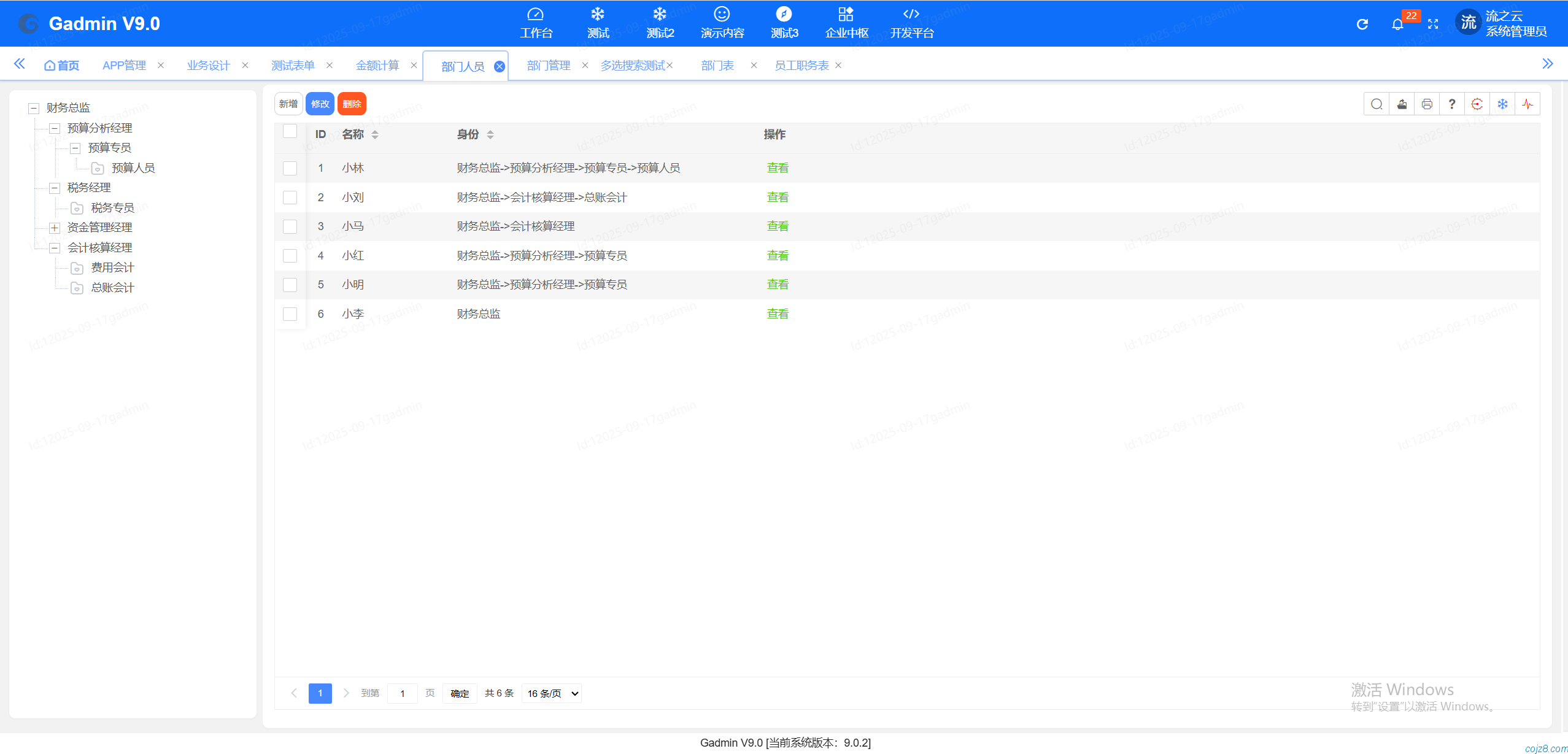Viewport: 1568px width, 754px height.
Task: Check the checkbox for row 小林
Action: [290, 168]
